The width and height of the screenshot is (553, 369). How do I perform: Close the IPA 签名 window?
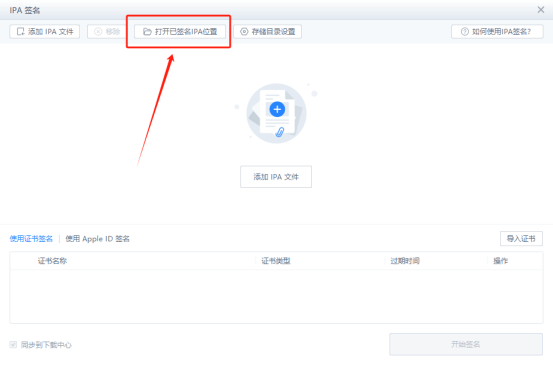coord(541,10)
